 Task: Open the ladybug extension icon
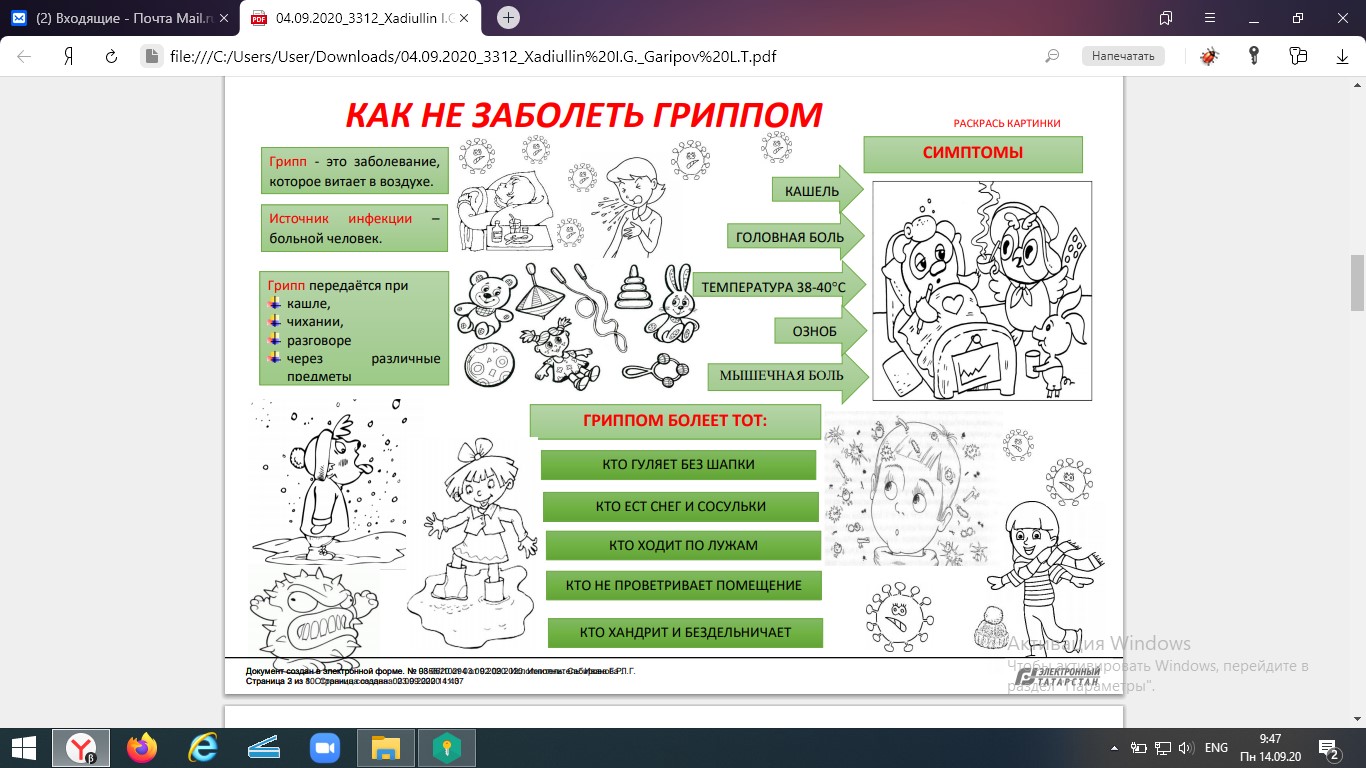pos(1210,57)
